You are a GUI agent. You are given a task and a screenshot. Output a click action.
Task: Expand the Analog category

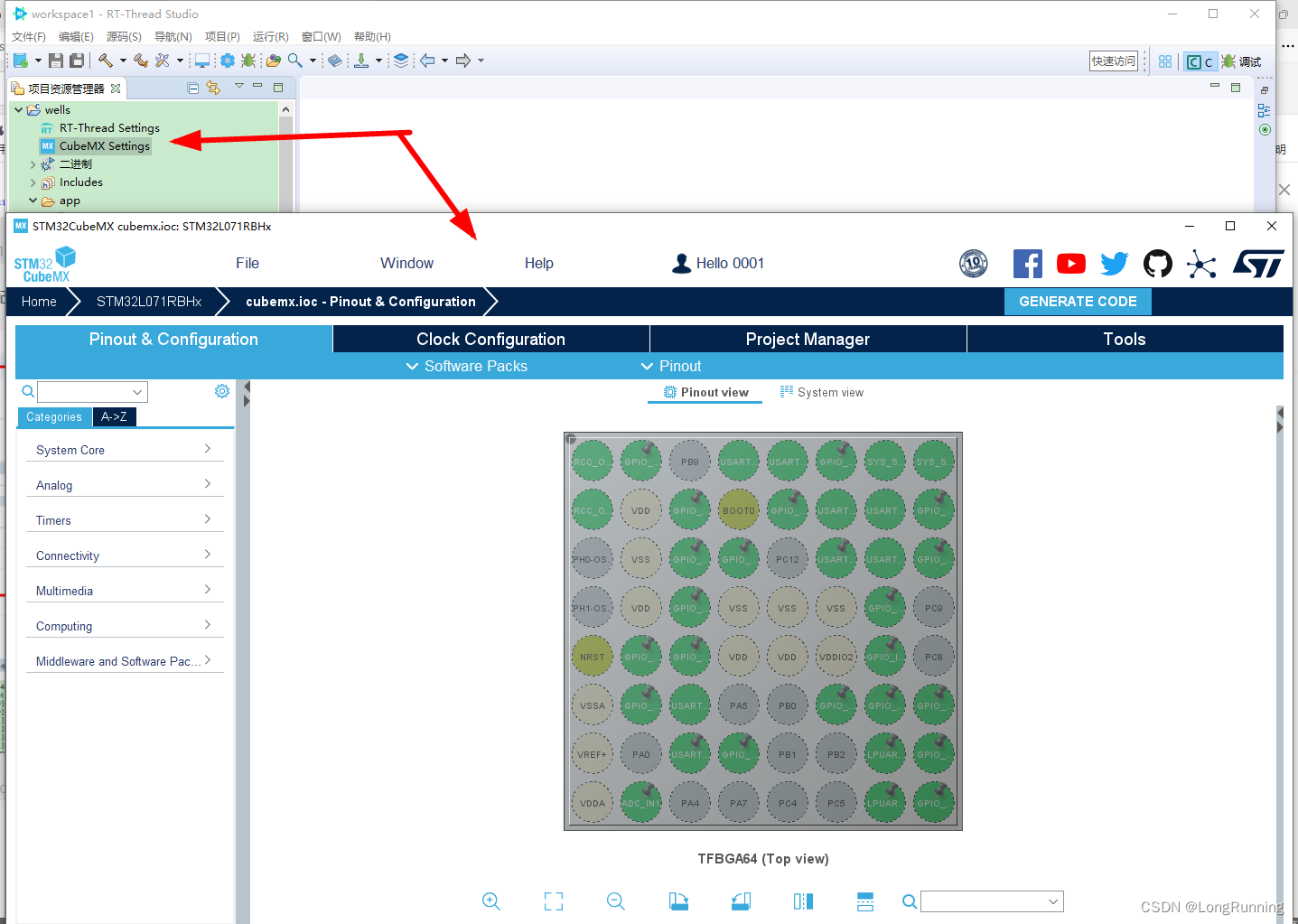pos(125,485)
